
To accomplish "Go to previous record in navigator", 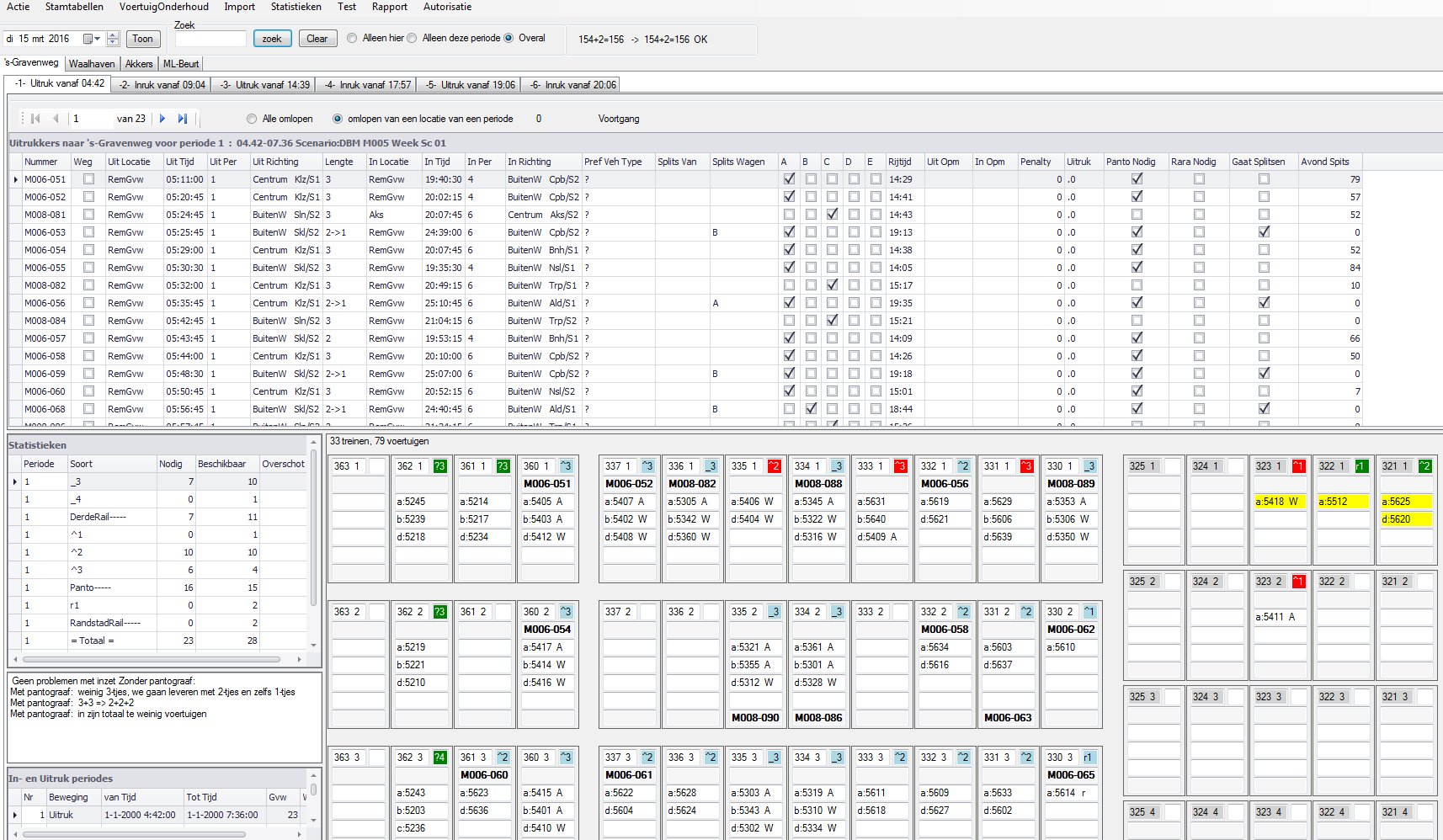I will [x=56, y=119].
